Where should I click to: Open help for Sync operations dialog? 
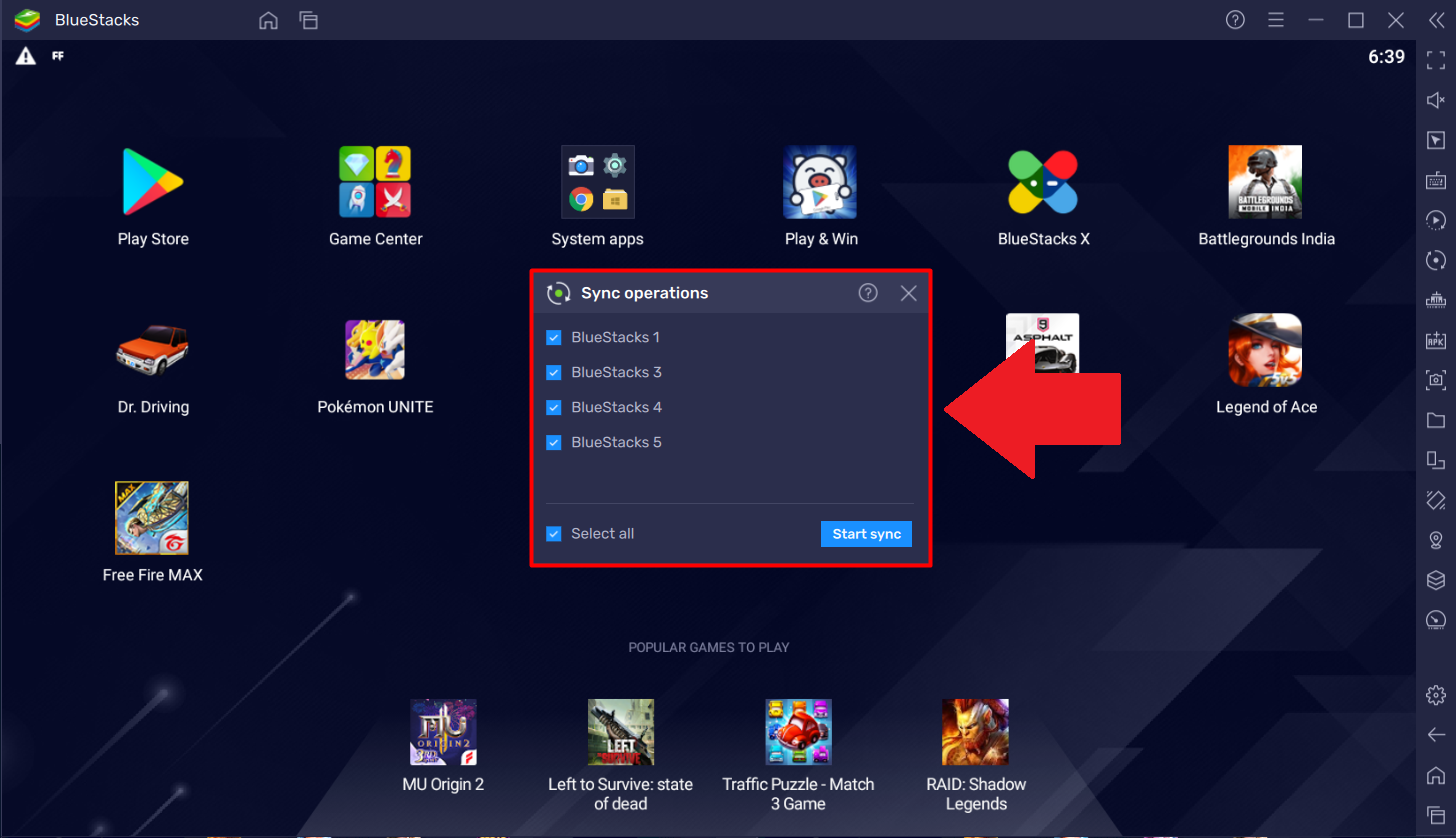[868, 293]
